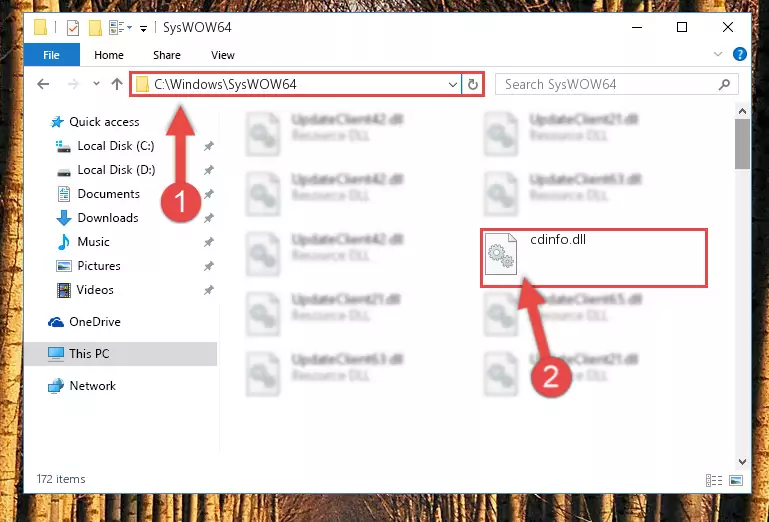Click the scroll up arrow of file list
This screenshot has height=522, width=769.
(x=742, y=111)
